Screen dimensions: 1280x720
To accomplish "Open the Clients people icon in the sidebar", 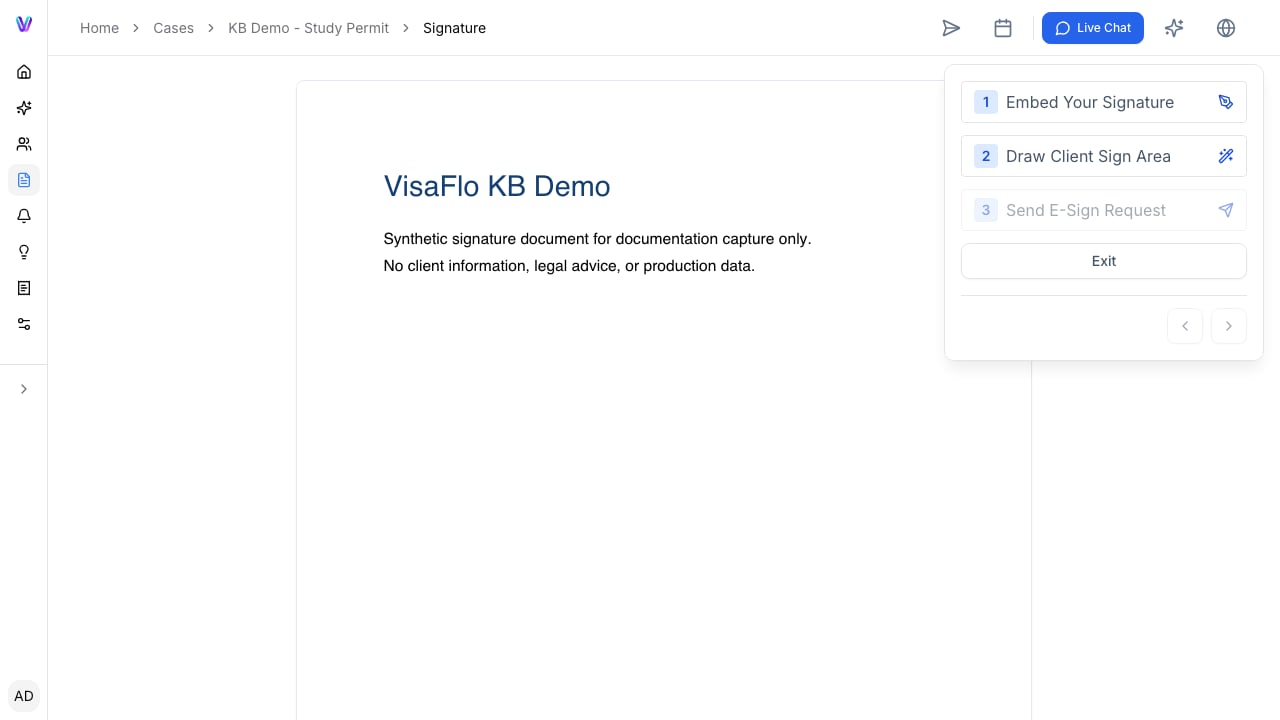I will (x=24, y=144).
